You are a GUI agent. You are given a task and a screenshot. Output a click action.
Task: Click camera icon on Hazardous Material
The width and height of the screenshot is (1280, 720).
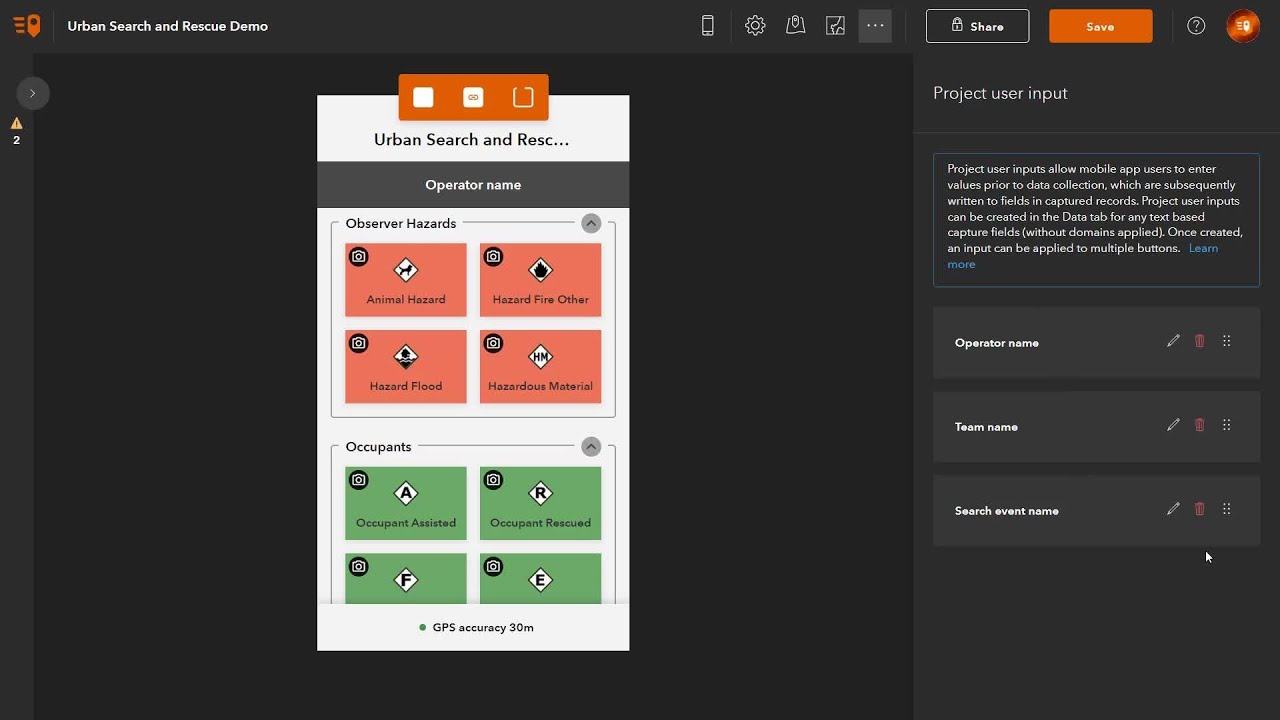(x=493, y=343)
